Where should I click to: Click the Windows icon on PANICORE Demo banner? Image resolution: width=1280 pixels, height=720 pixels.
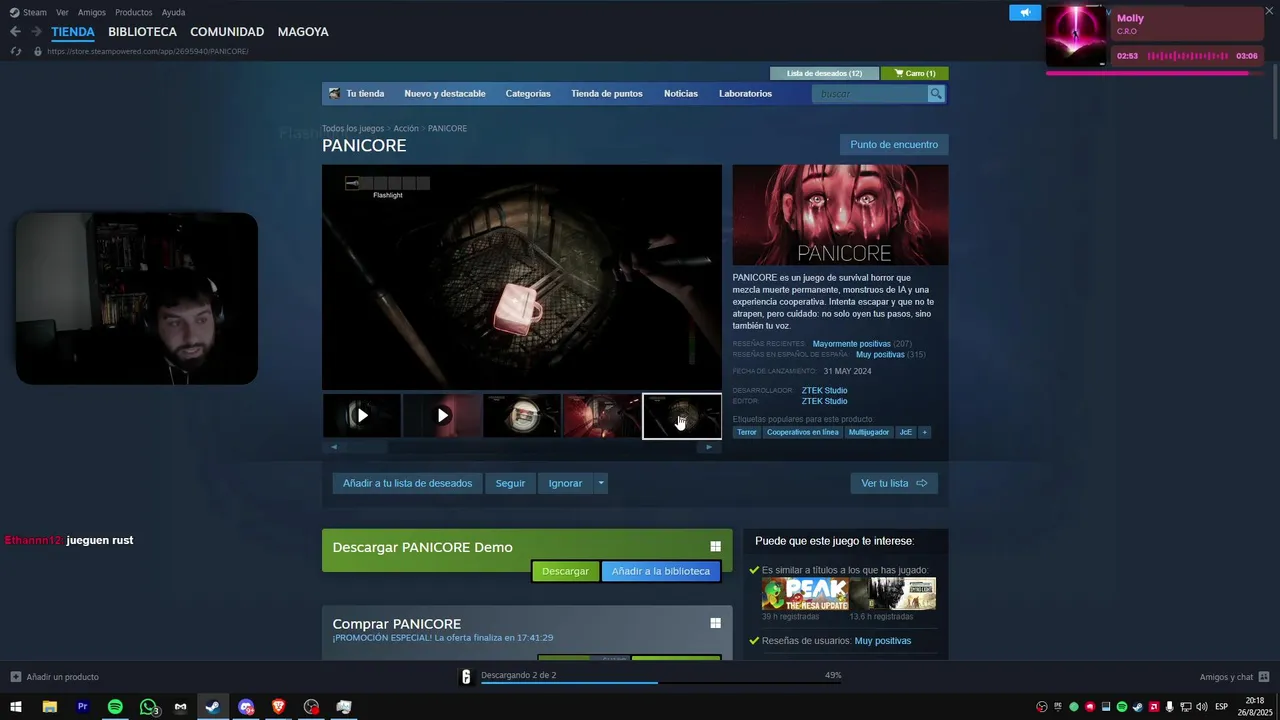pos(715,547)
